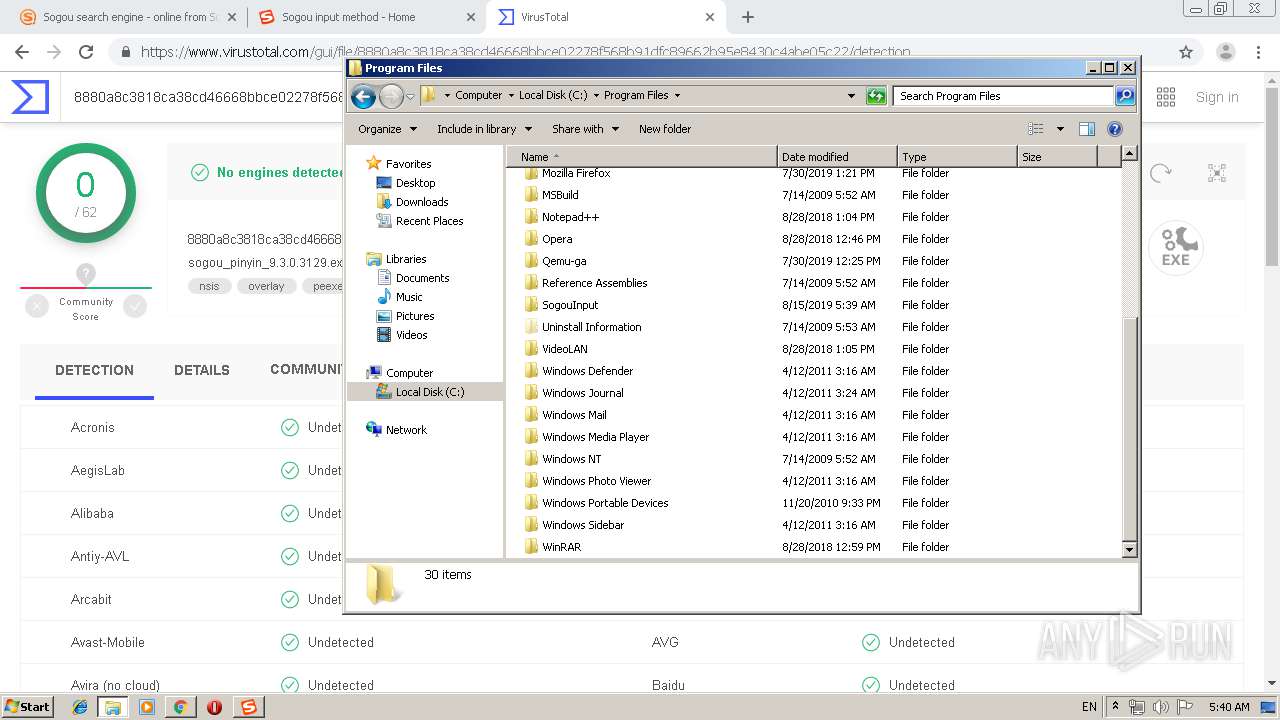Open Internet Explorer from the taskbar
Viewport: 1280px width, 720px height.
[x=80, y=707]
